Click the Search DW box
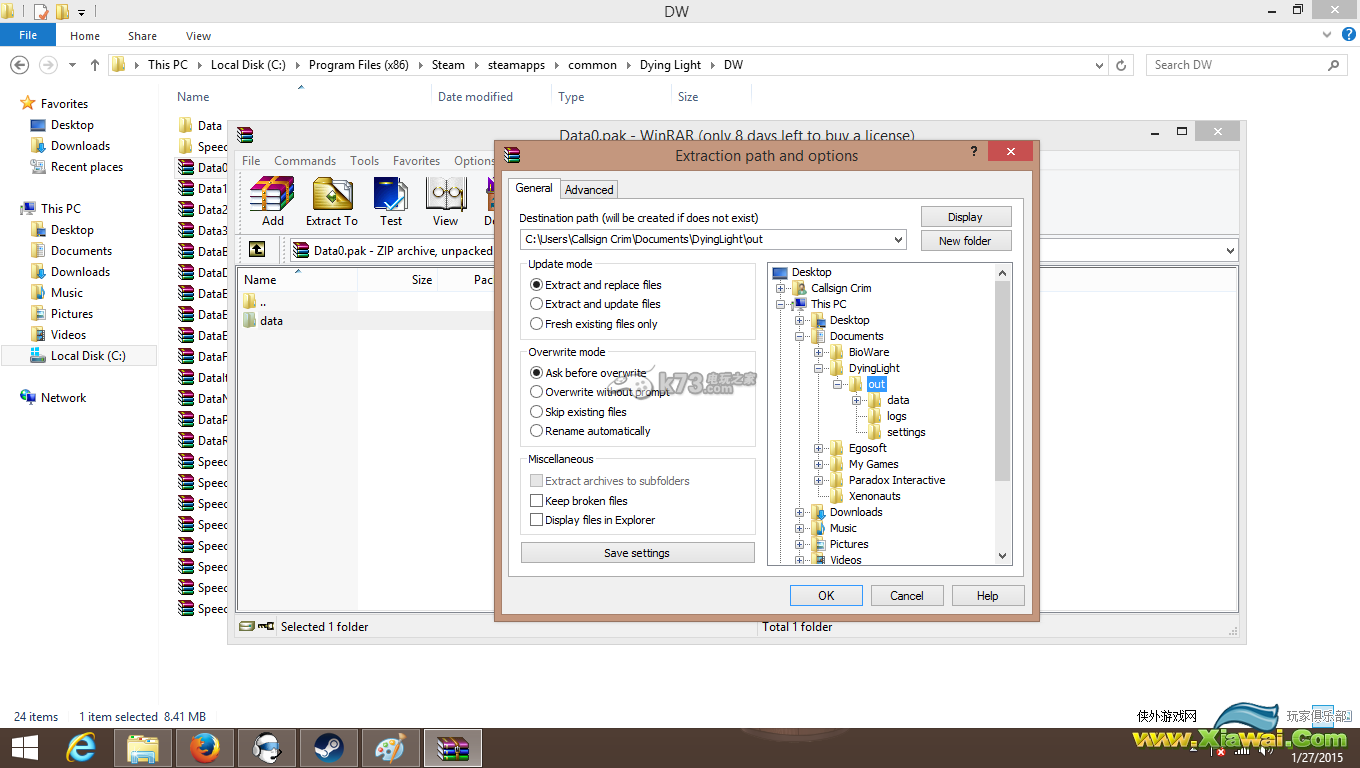 pos(1246,65)
